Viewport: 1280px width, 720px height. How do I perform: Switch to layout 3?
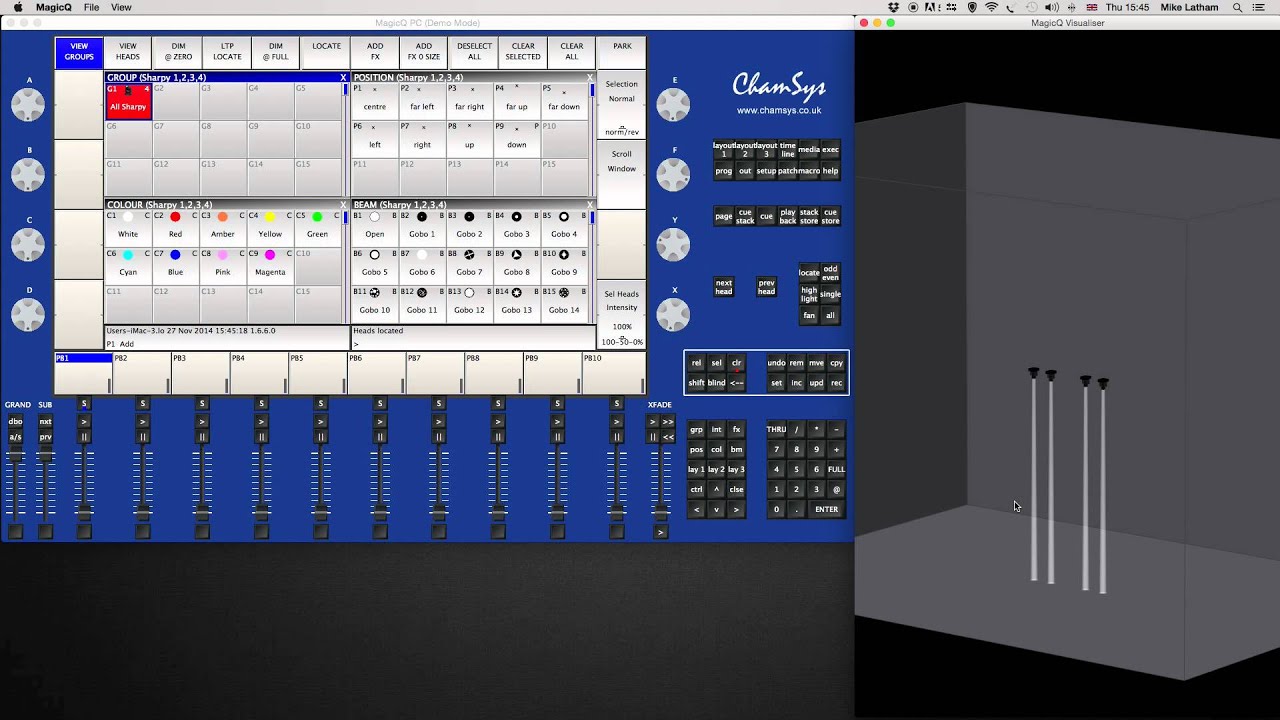[766, 150]
